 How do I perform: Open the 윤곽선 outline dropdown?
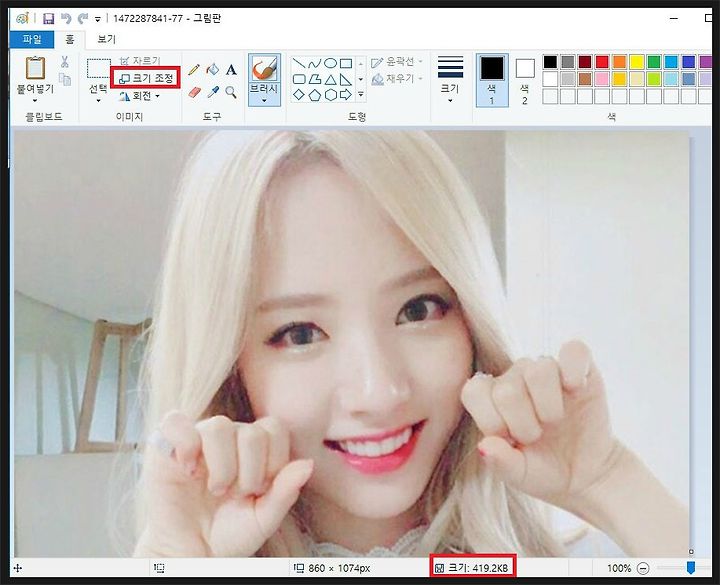coord(397,62)
